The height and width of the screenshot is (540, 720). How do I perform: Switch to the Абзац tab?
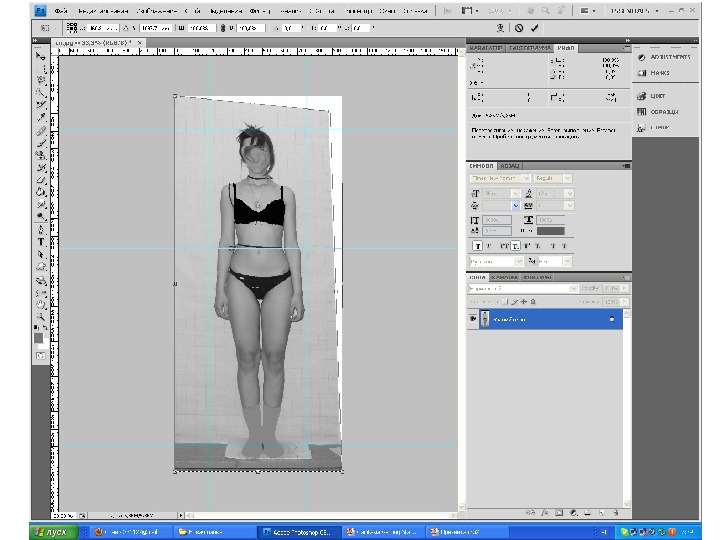[510, 166]
